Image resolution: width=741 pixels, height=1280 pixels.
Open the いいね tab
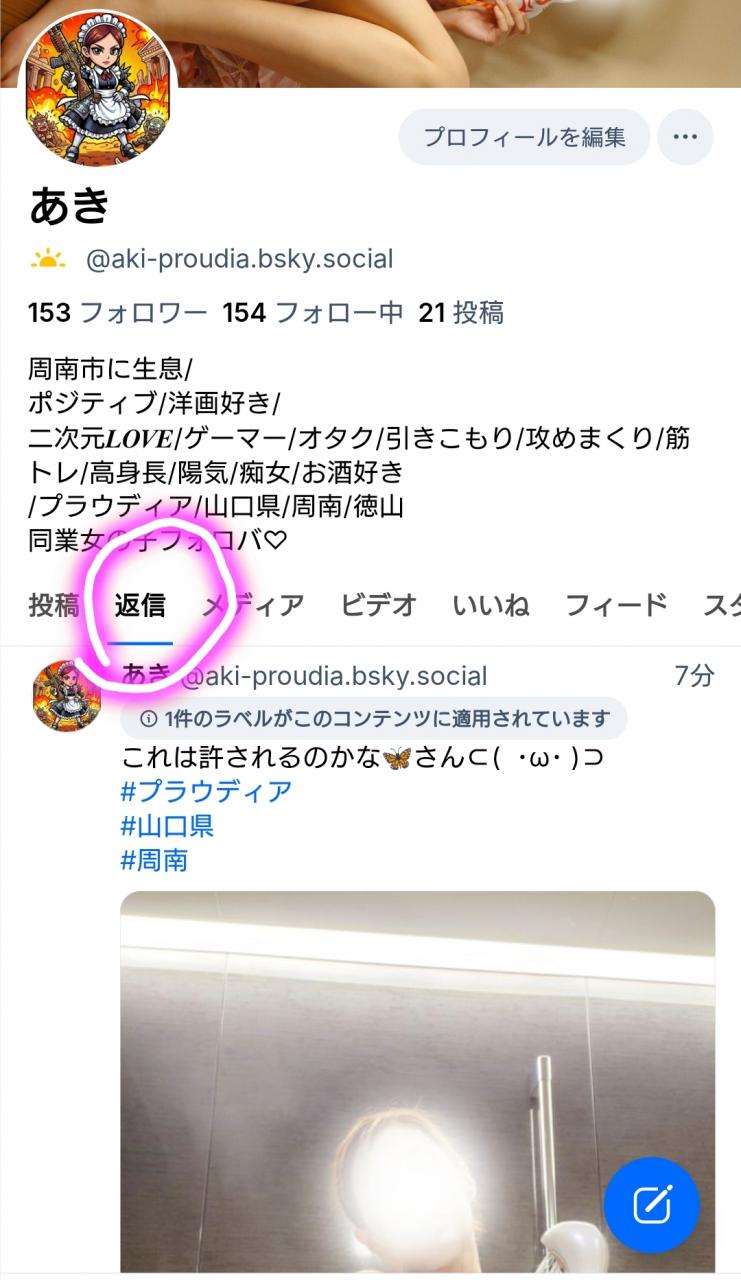point(491,605)
